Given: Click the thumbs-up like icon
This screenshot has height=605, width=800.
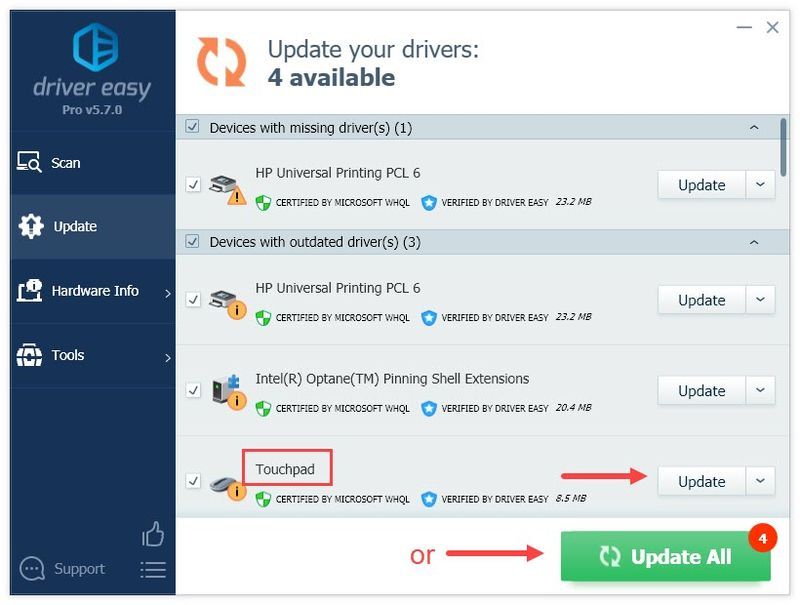Looking at the screenshot, I should pos(153,534).
